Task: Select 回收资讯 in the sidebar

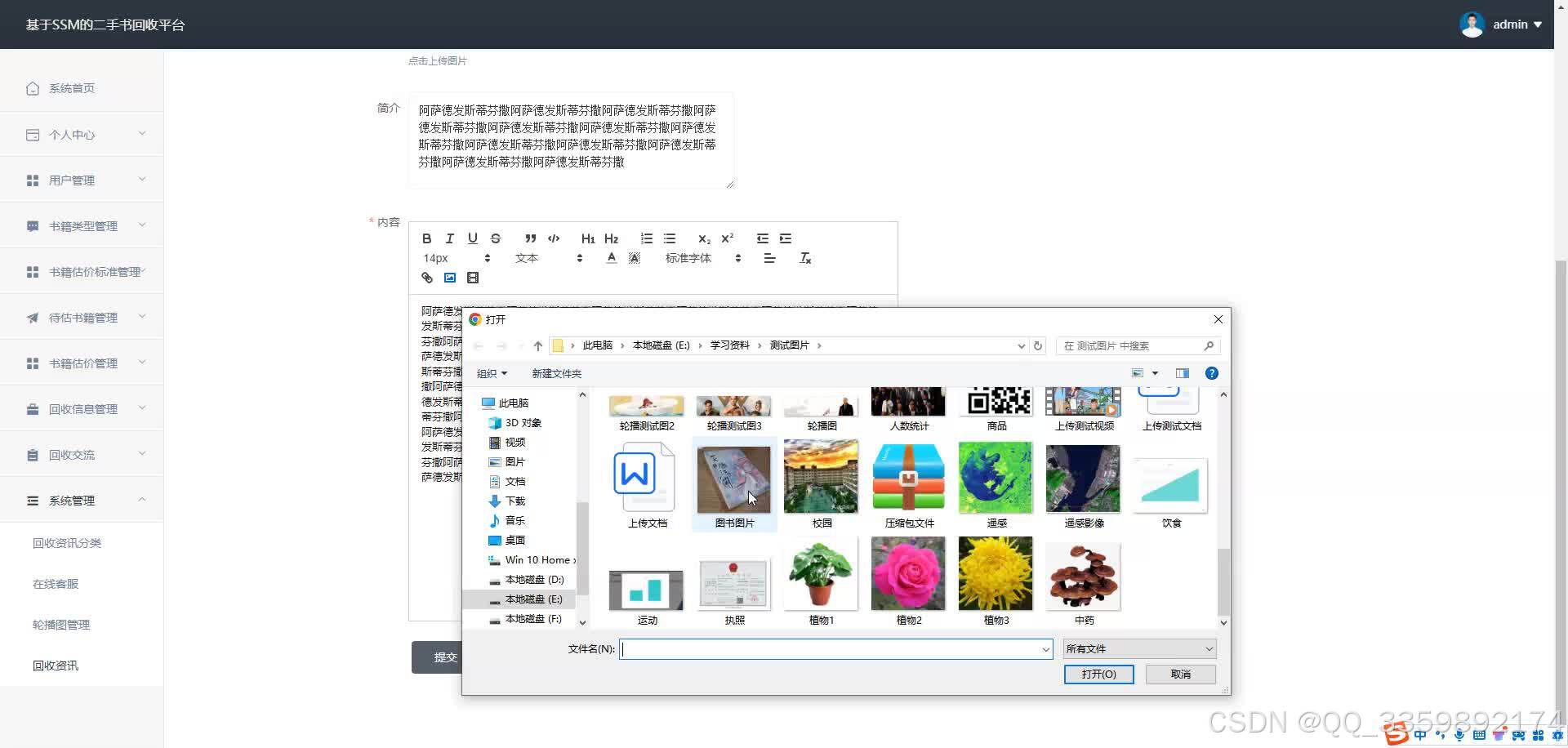Action: [55, 665]
